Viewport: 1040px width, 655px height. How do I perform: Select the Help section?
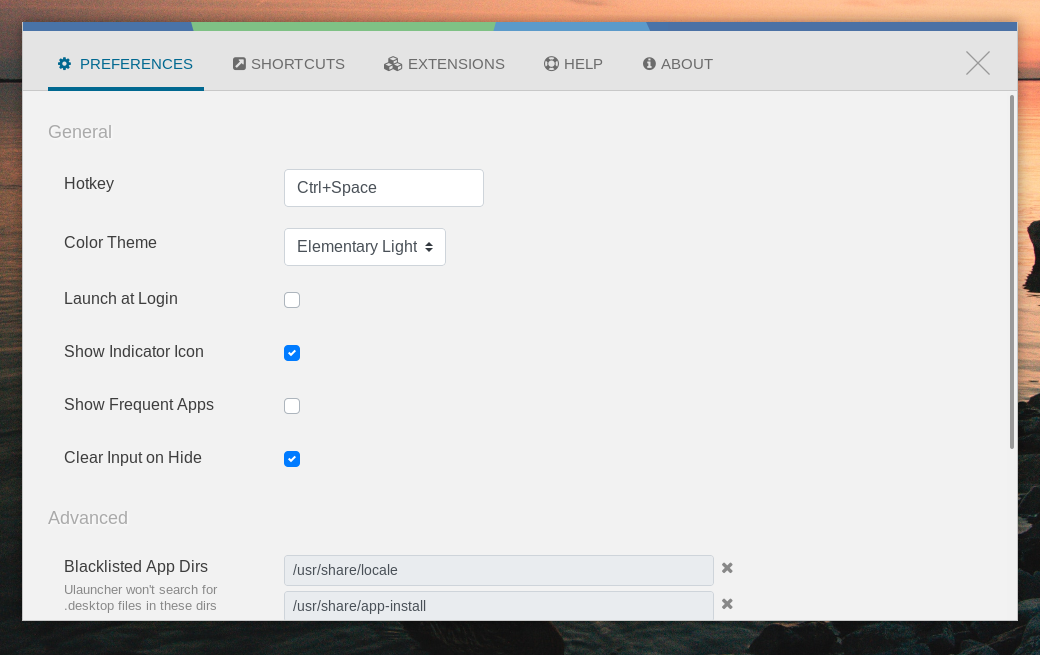[573, 63]
